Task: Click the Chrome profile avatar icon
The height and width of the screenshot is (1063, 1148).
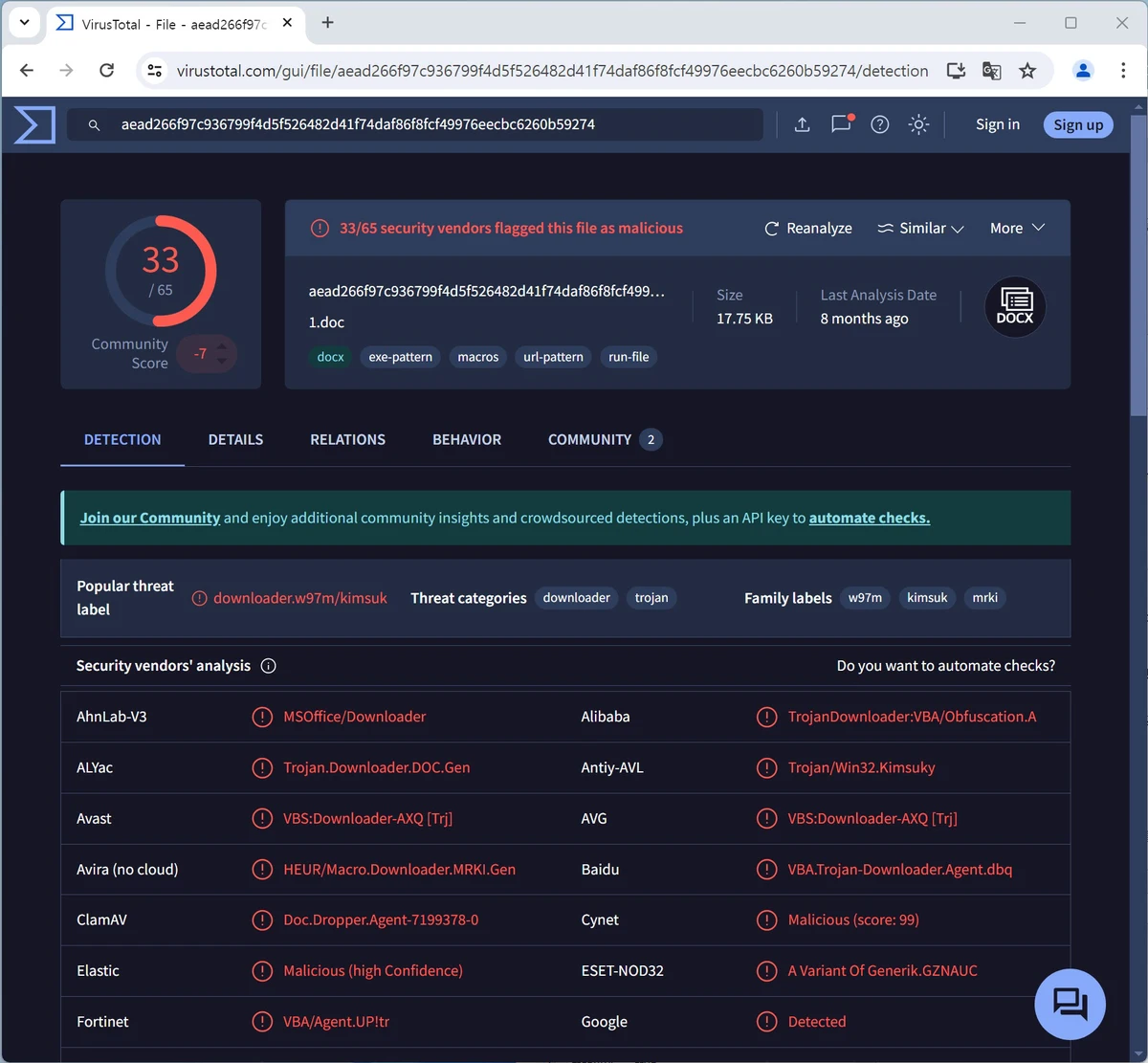Action: 1083,71
